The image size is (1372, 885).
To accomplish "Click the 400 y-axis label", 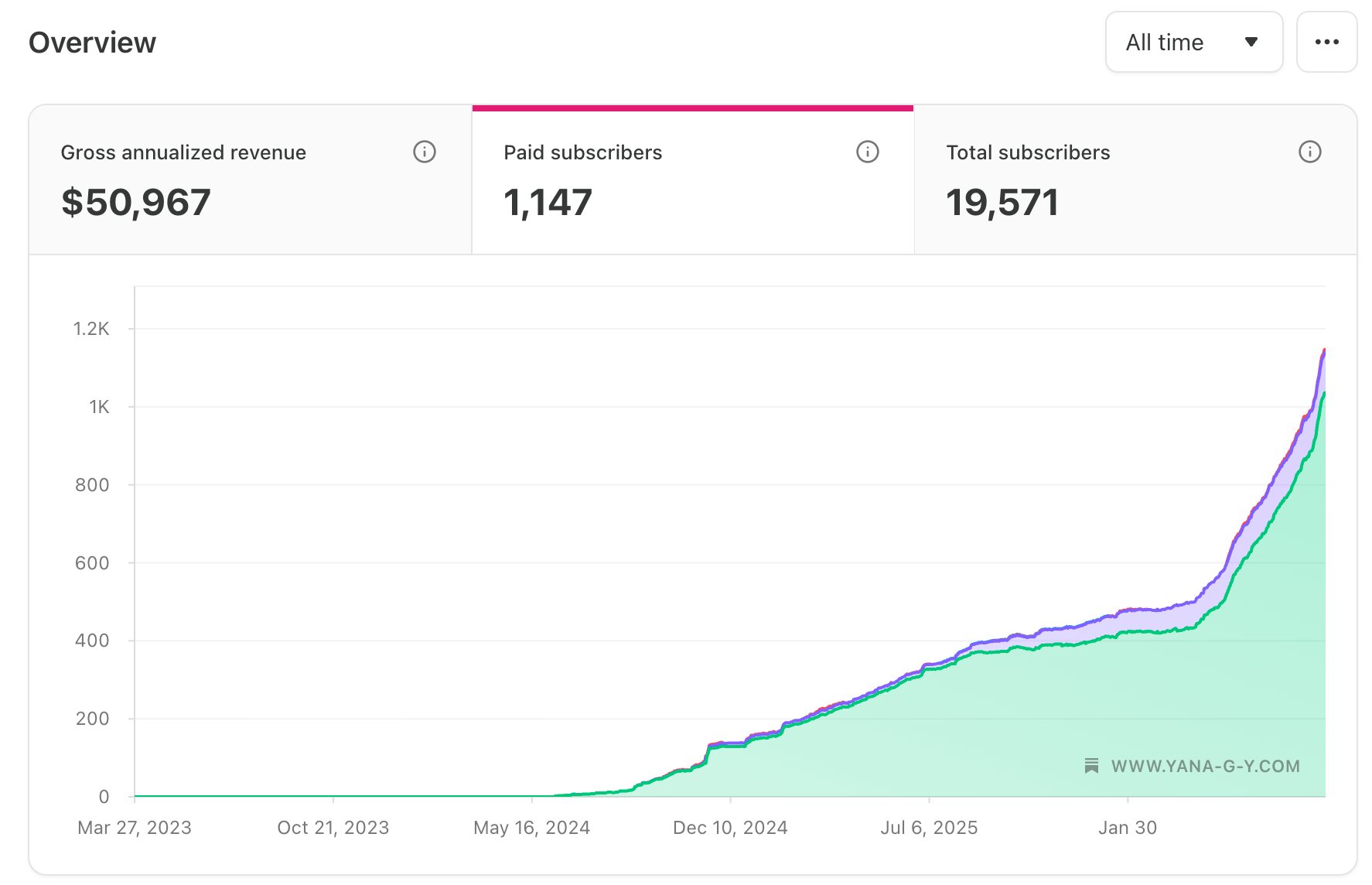I will point(92,641).
